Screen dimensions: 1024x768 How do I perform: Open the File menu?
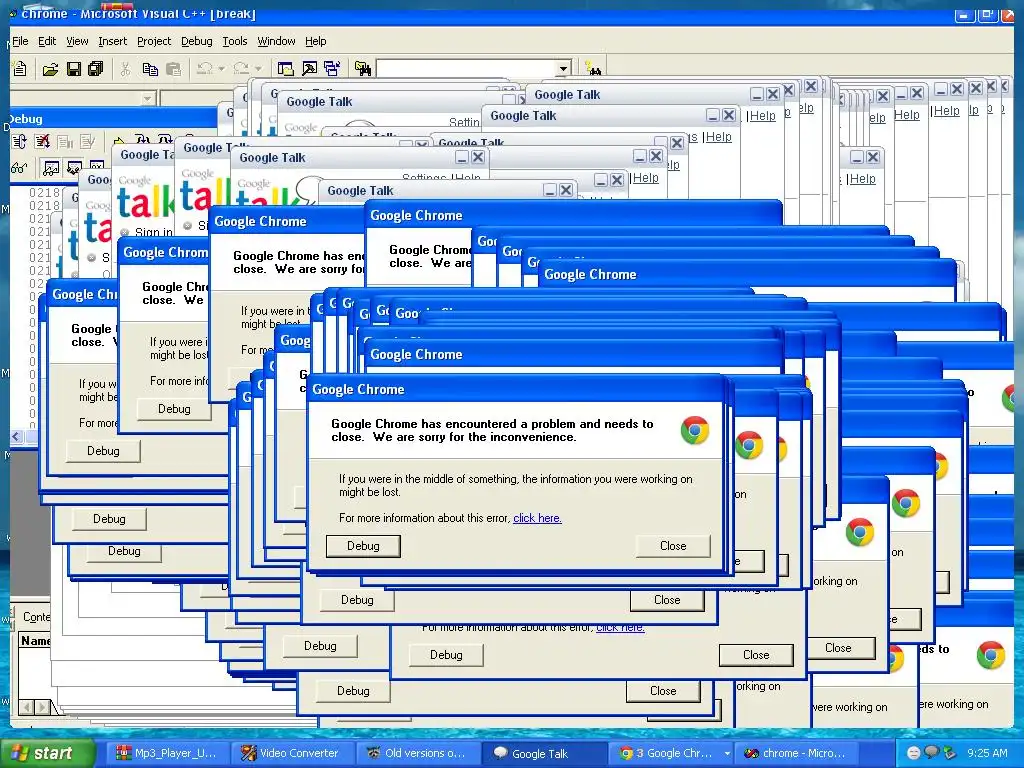click(20, 41)
